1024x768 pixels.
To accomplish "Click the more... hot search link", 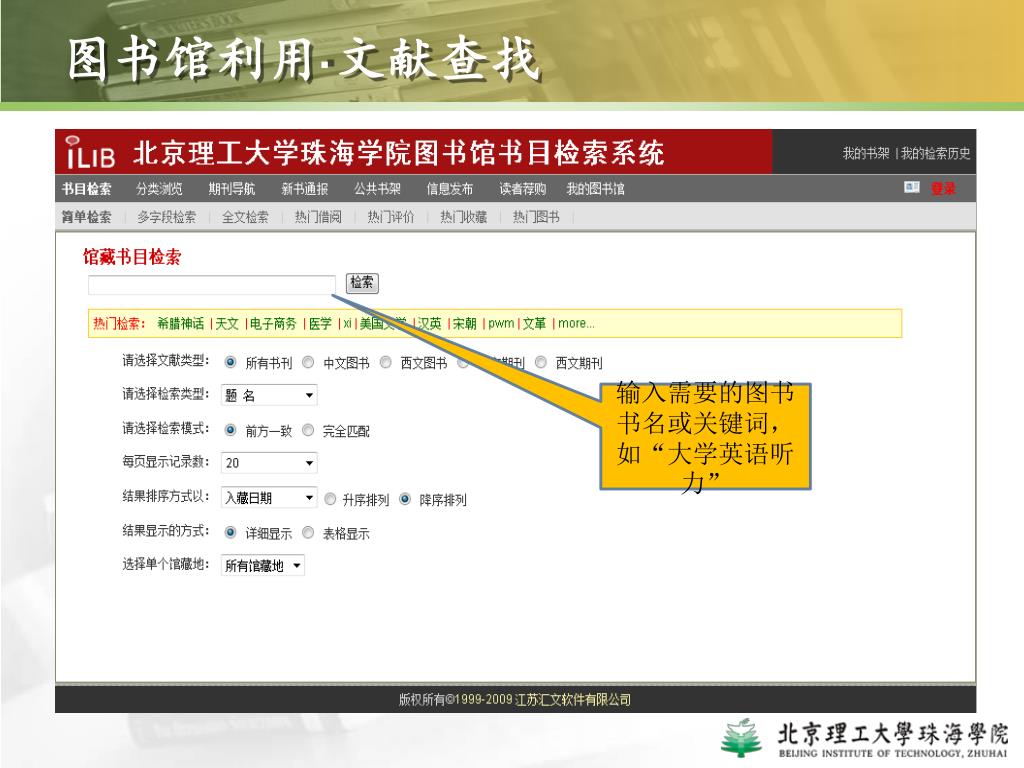I will (x=576, y=323).
